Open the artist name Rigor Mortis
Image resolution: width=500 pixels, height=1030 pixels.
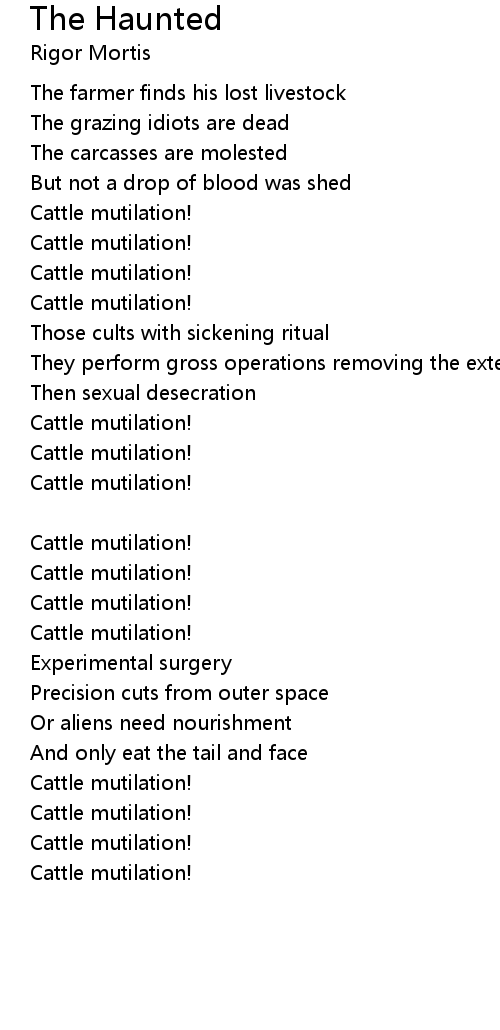pos(90,53)
